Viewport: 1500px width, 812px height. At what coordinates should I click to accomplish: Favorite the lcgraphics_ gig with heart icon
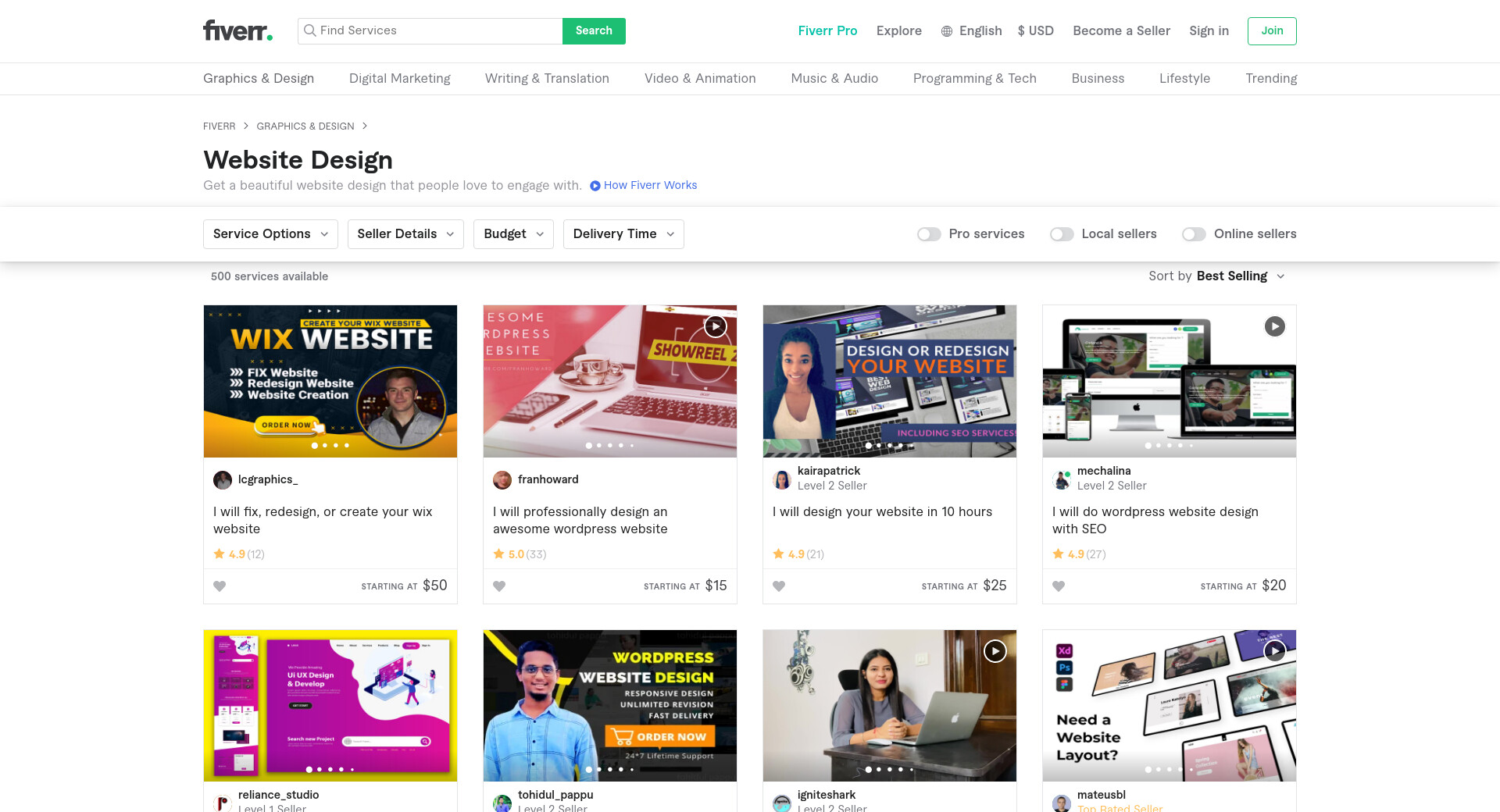click(220, 586)
